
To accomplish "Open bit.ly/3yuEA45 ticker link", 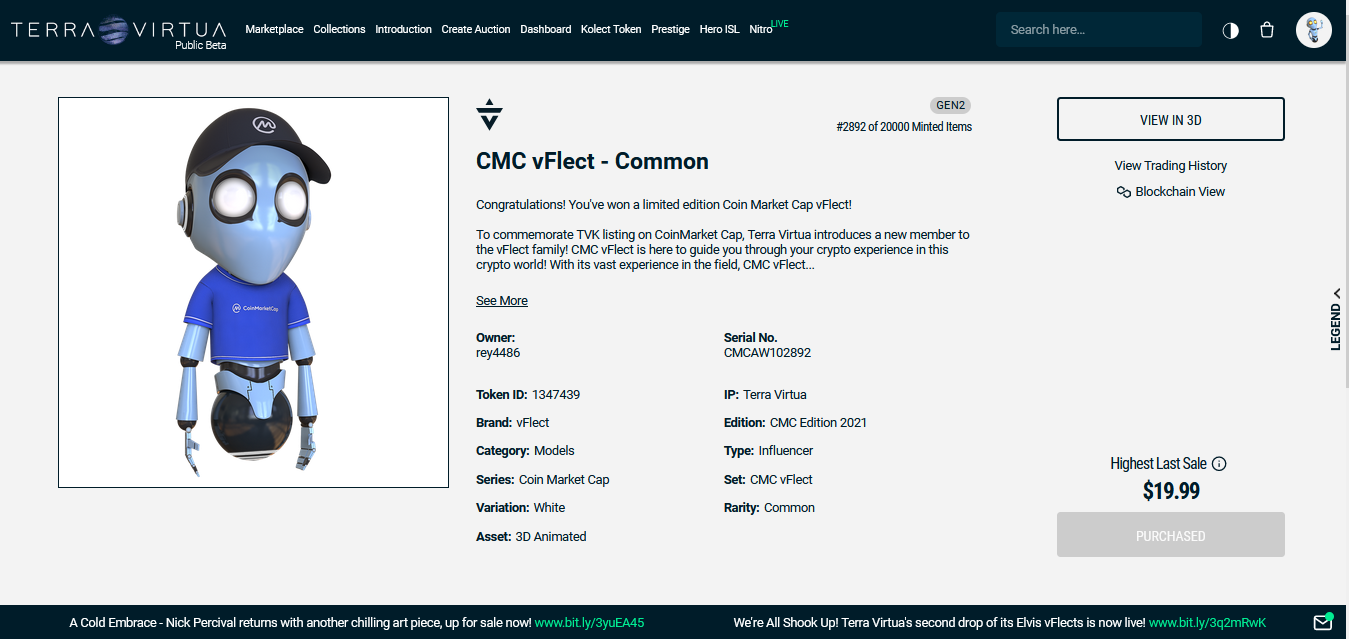I will point(590,622).
